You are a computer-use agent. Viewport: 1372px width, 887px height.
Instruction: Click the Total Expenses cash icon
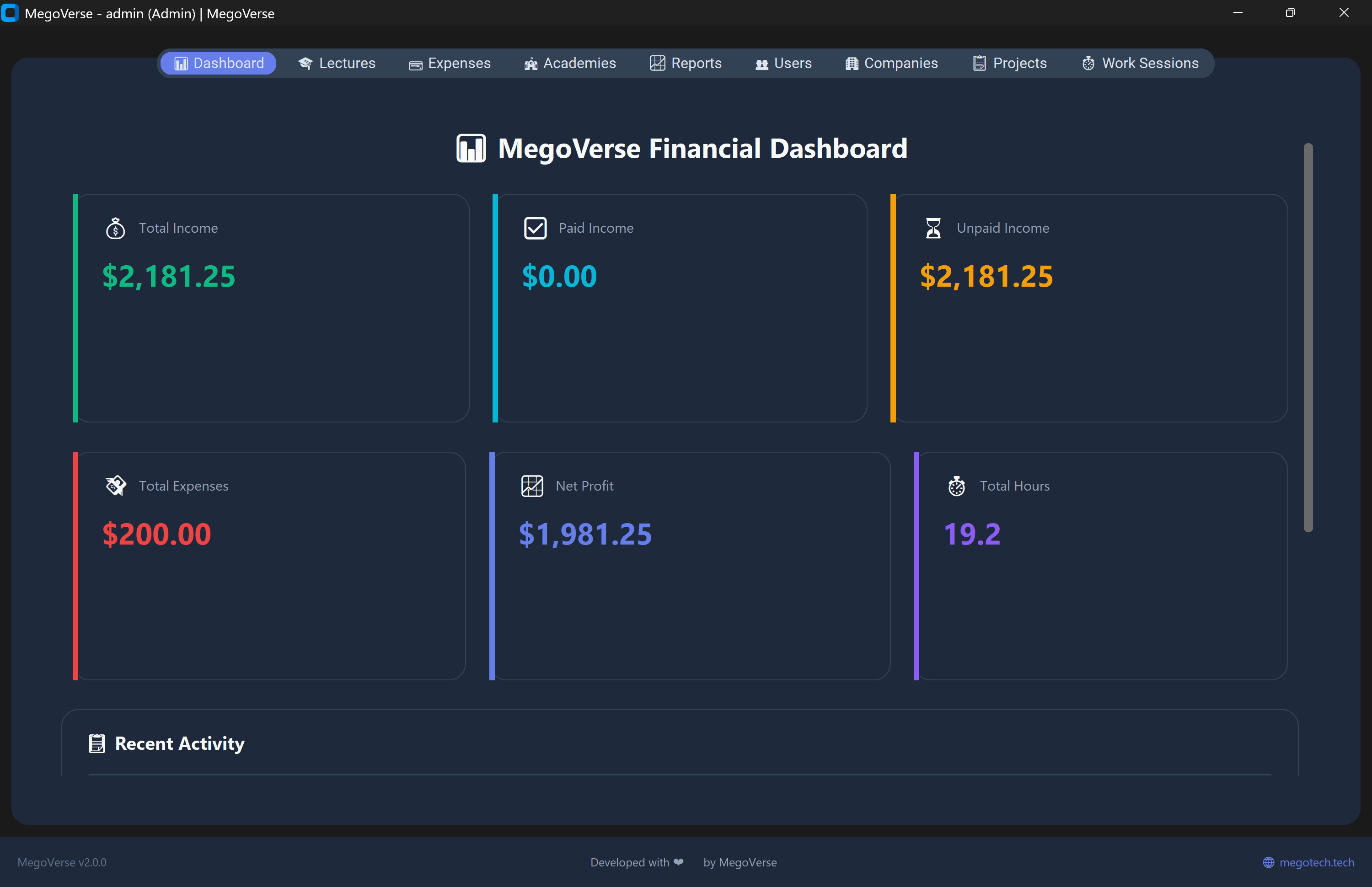click(115, 486)
